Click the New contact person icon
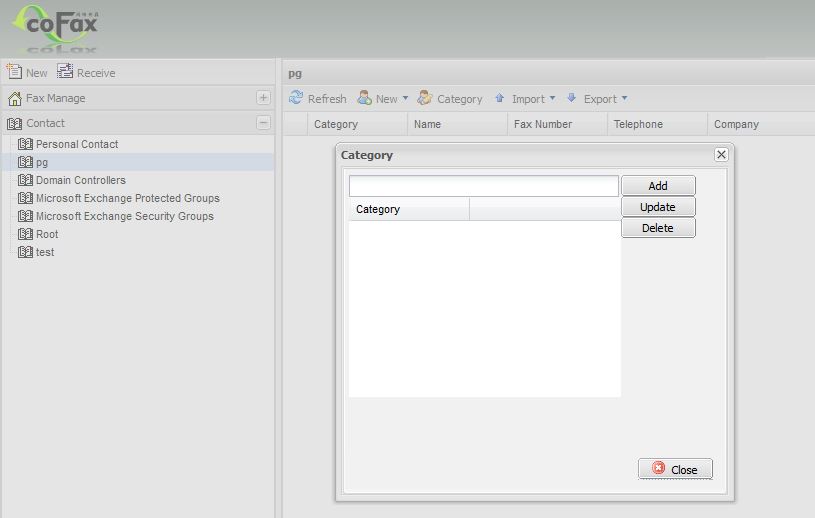Image resolution: width=815 pixels, height=518 pixels. (x=364, y=98)
